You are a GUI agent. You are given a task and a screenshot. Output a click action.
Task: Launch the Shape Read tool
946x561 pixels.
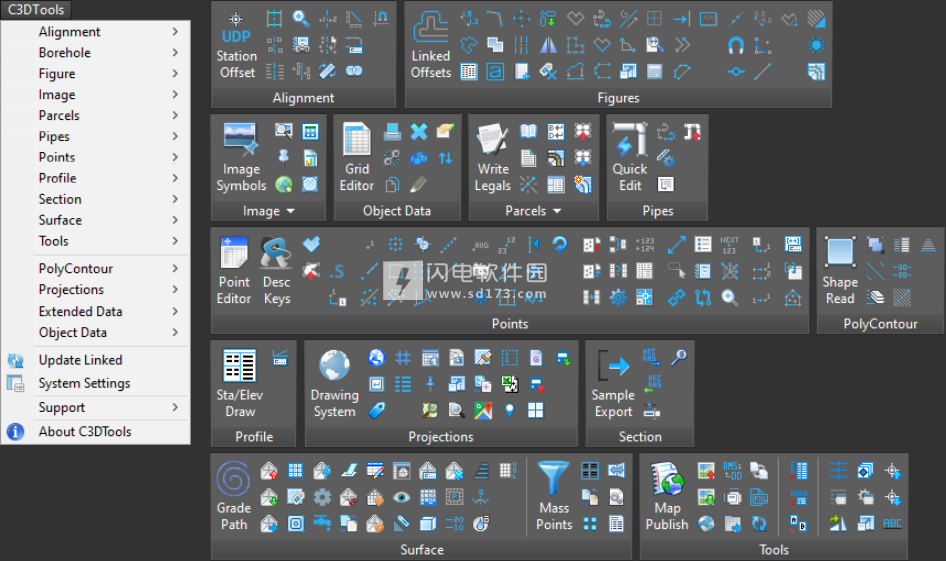click(x=840, y=271)
